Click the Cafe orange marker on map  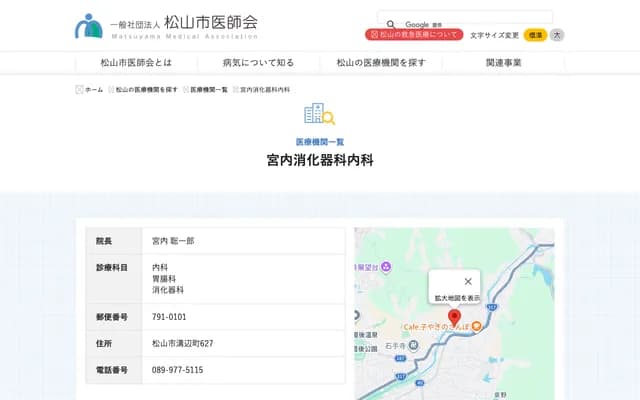476,327
